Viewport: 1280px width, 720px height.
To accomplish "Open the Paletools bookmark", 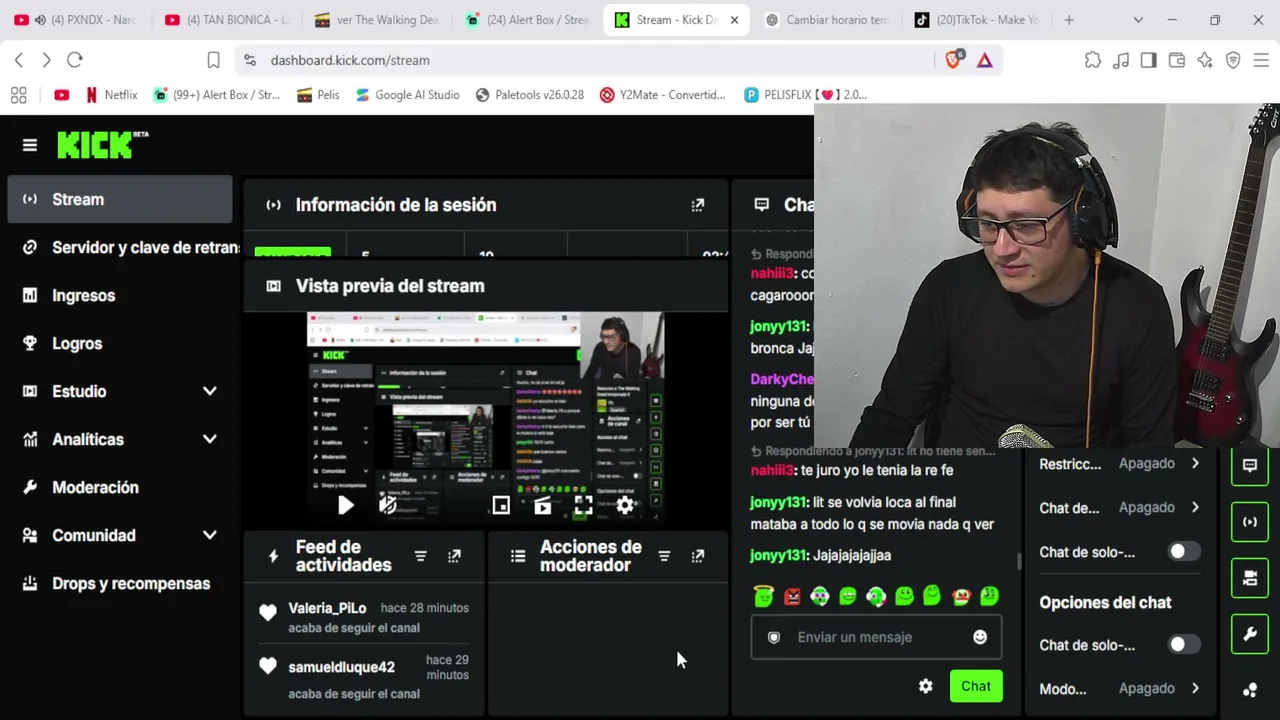I will coord(530,95).
